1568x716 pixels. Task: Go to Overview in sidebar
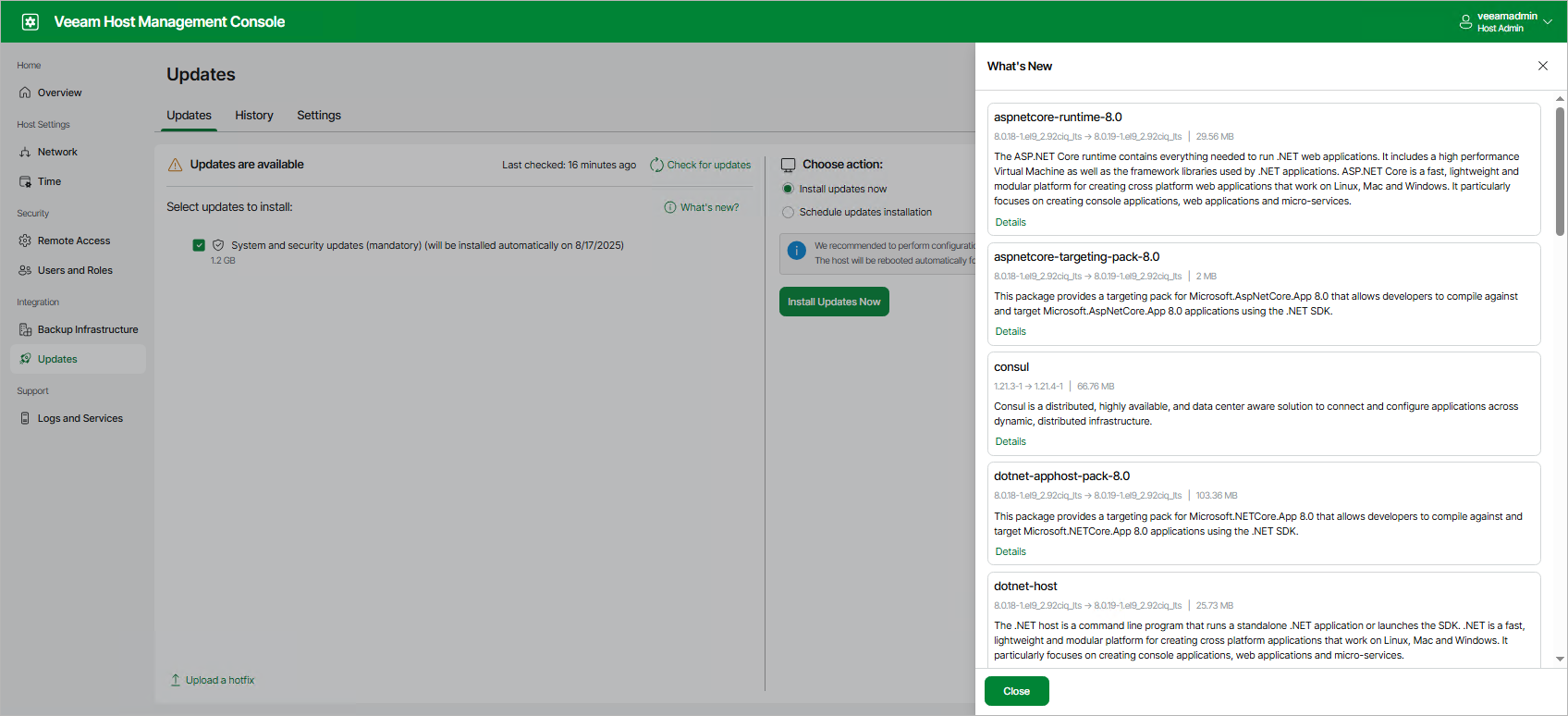78,93
